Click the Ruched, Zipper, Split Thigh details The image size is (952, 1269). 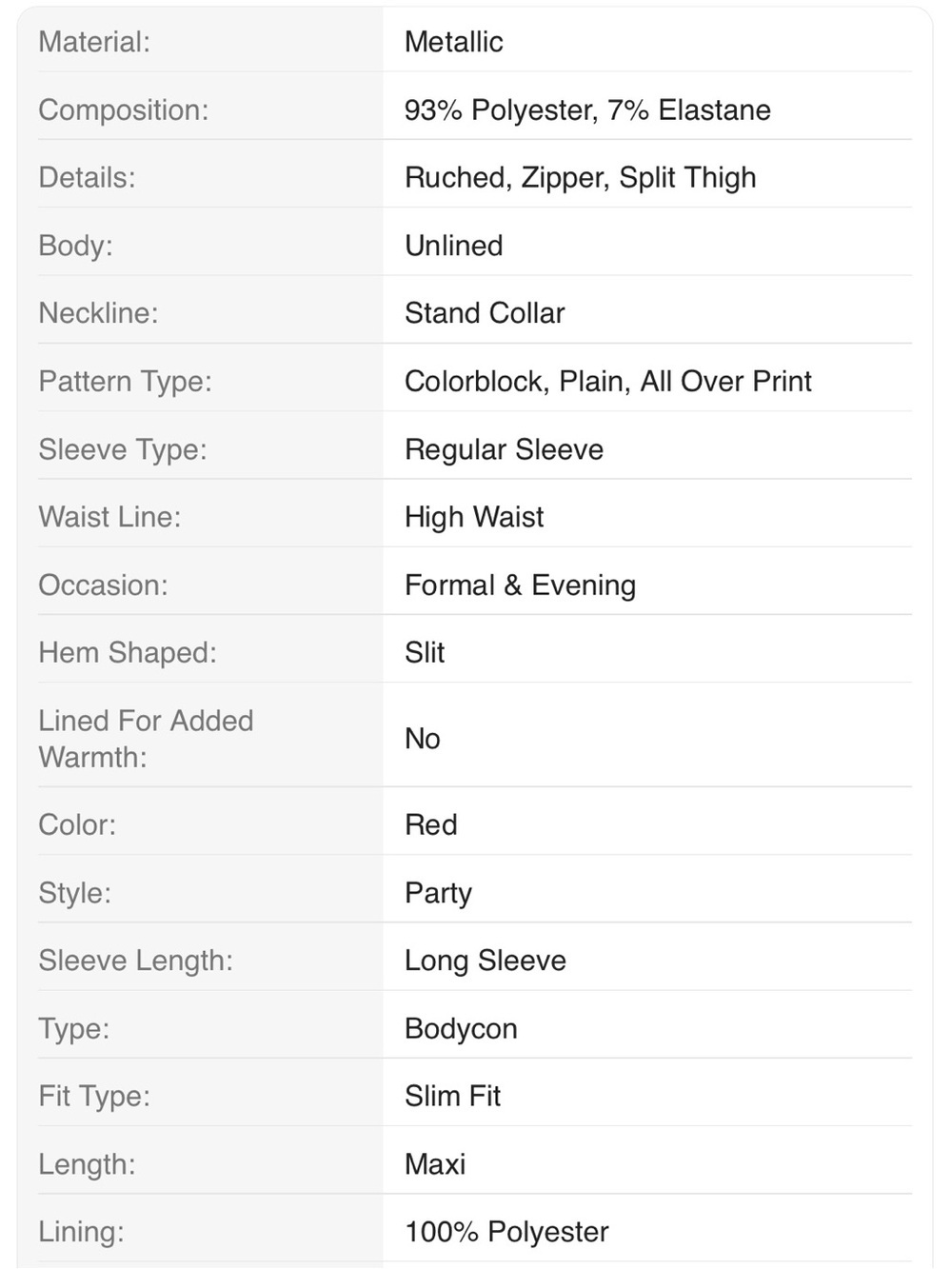coord(581,178)
